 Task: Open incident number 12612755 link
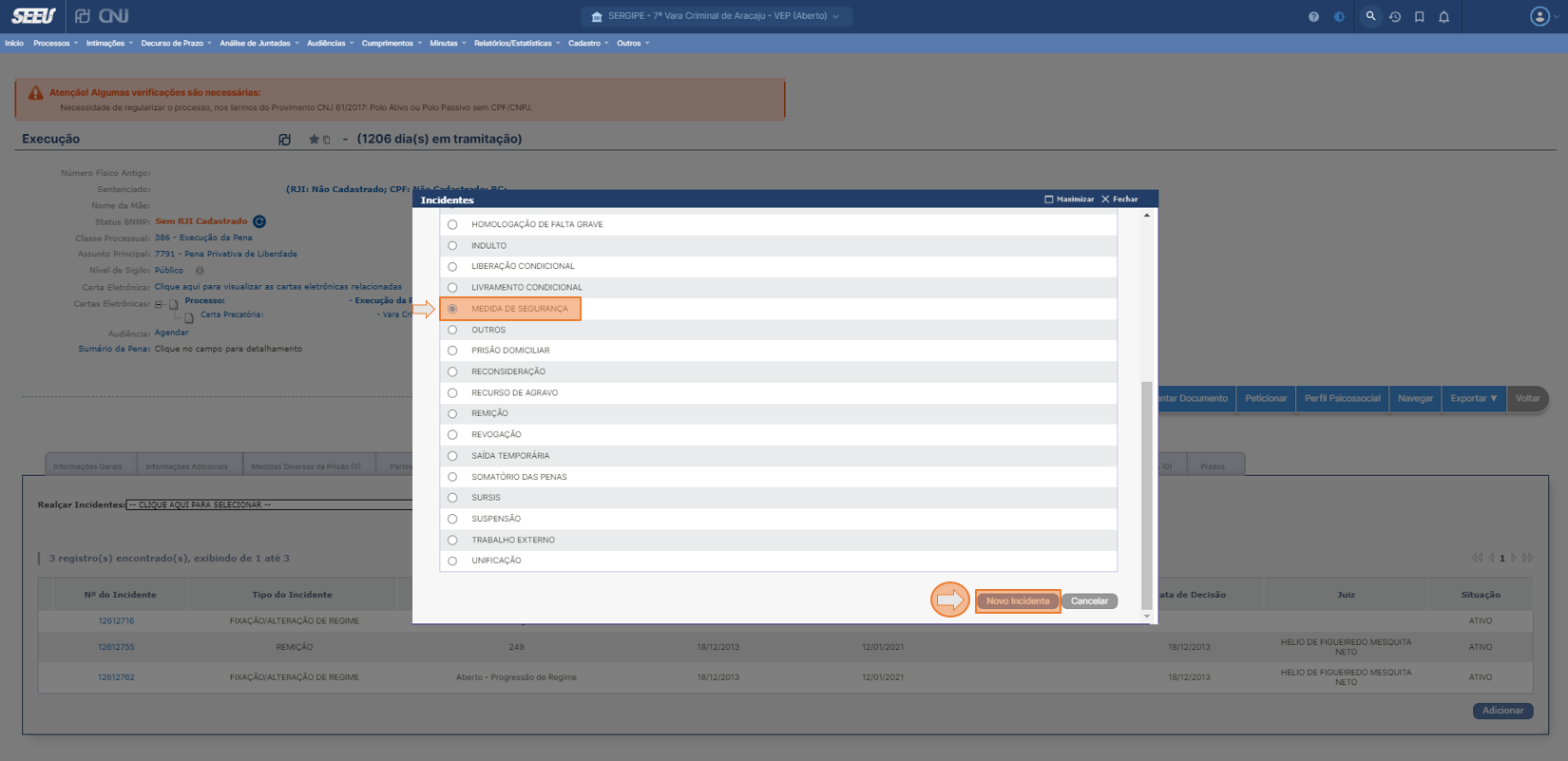pyautogui.click(x=116, y=647)
